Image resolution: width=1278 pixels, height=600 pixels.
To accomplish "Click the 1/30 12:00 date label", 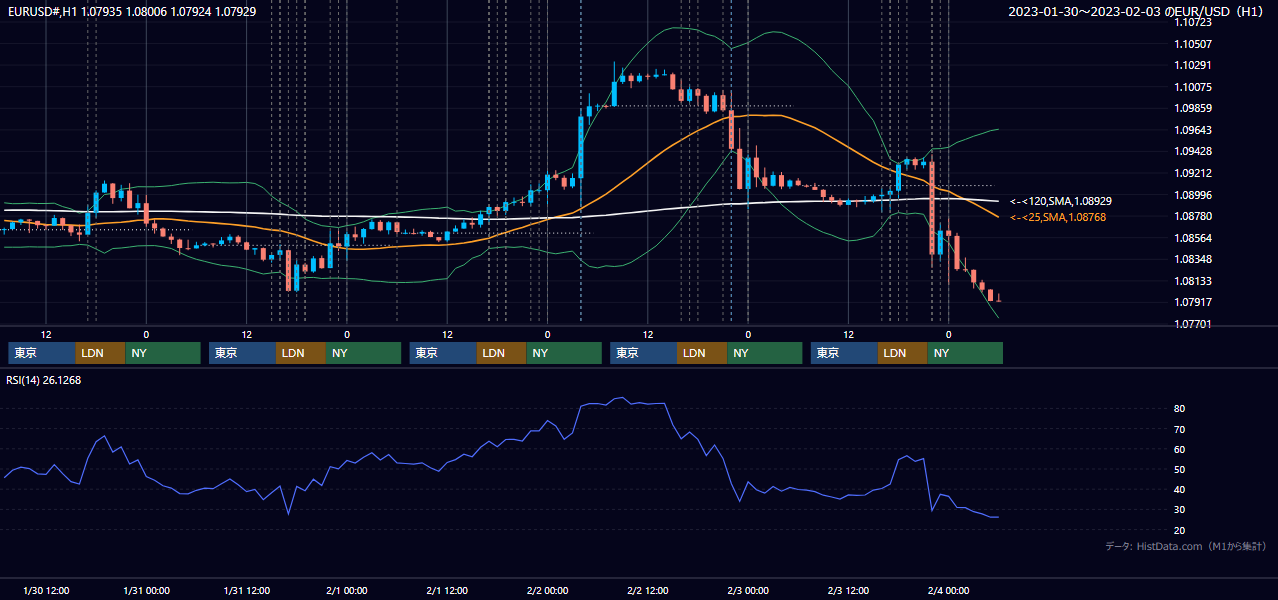I will tap(45, 591).
